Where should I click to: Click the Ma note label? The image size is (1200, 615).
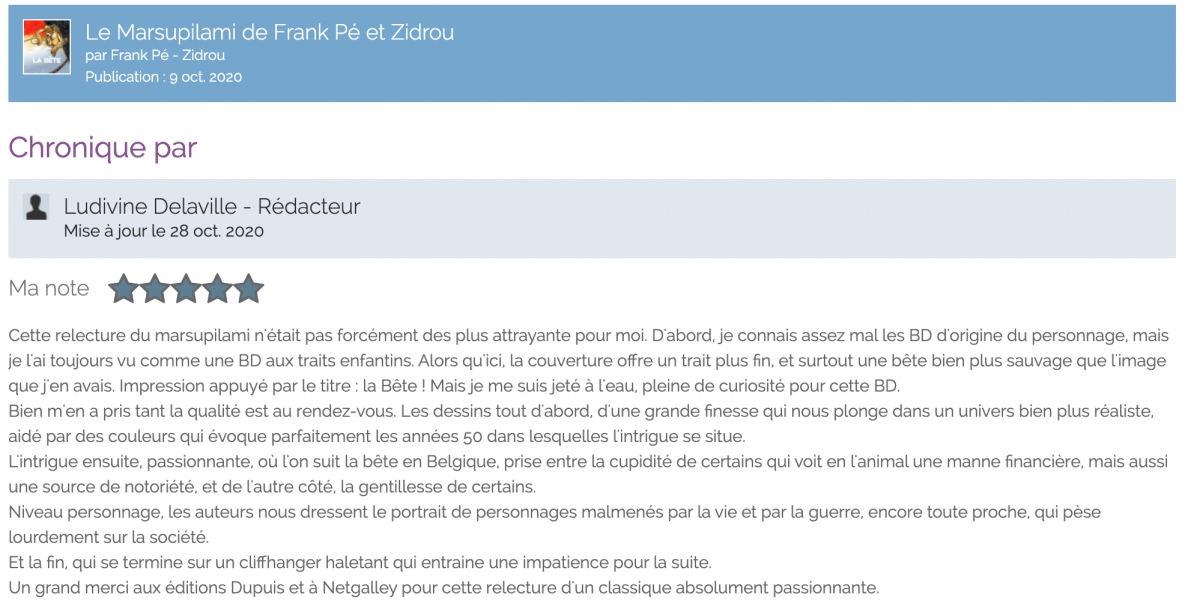click(x=49, y=289)
